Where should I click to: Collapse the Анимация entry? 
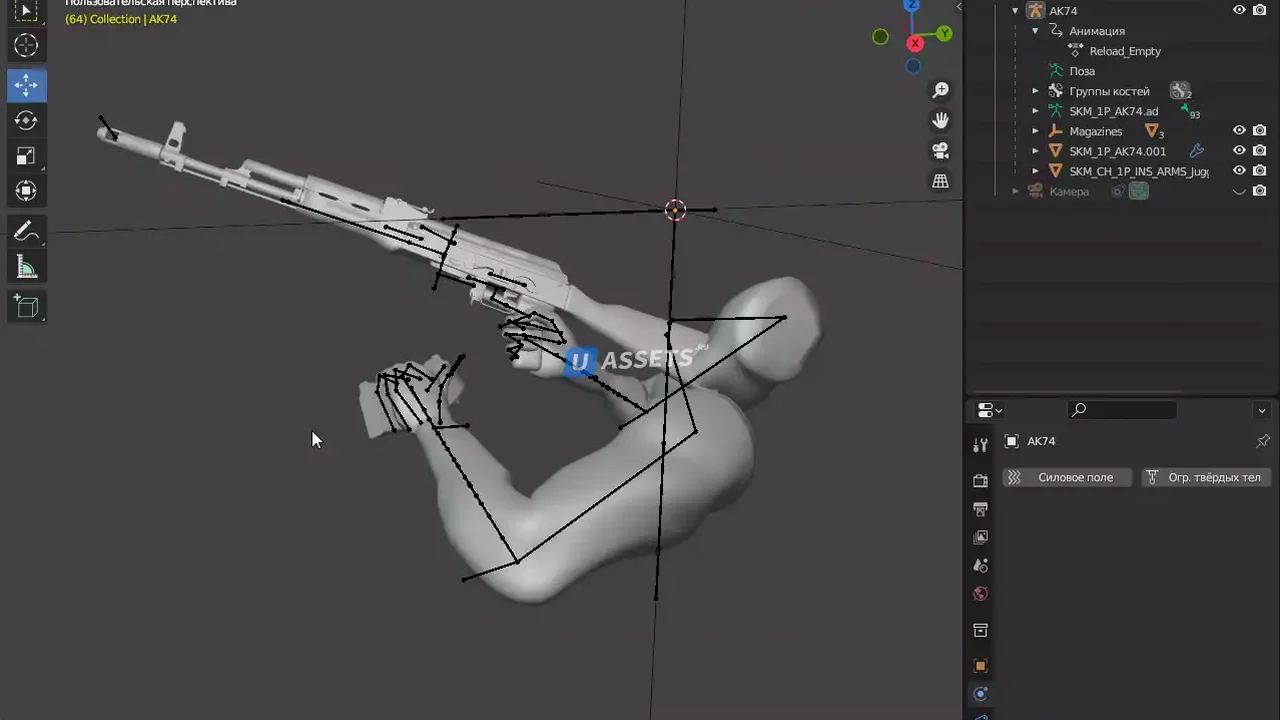pos(1035,31)
